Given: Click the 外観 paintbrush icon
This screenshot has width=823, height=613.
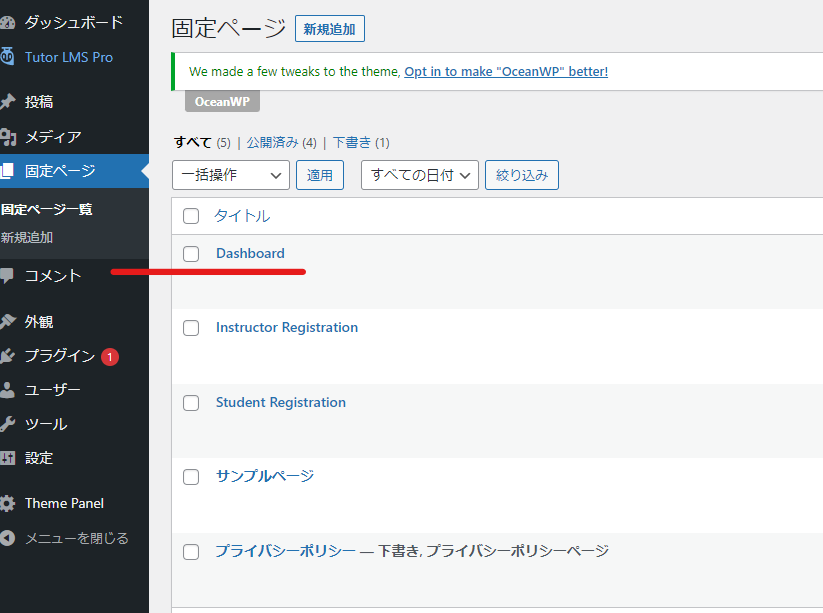Looking at the screenshot, I should tap(7, 322).
